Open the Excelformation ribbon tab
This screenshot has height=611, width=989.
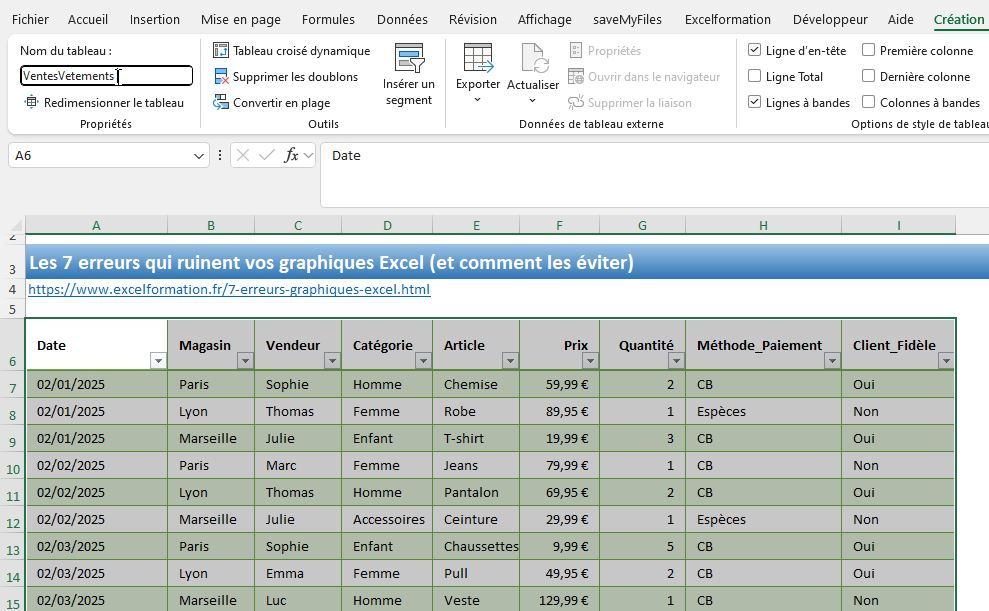coord(727,18)
